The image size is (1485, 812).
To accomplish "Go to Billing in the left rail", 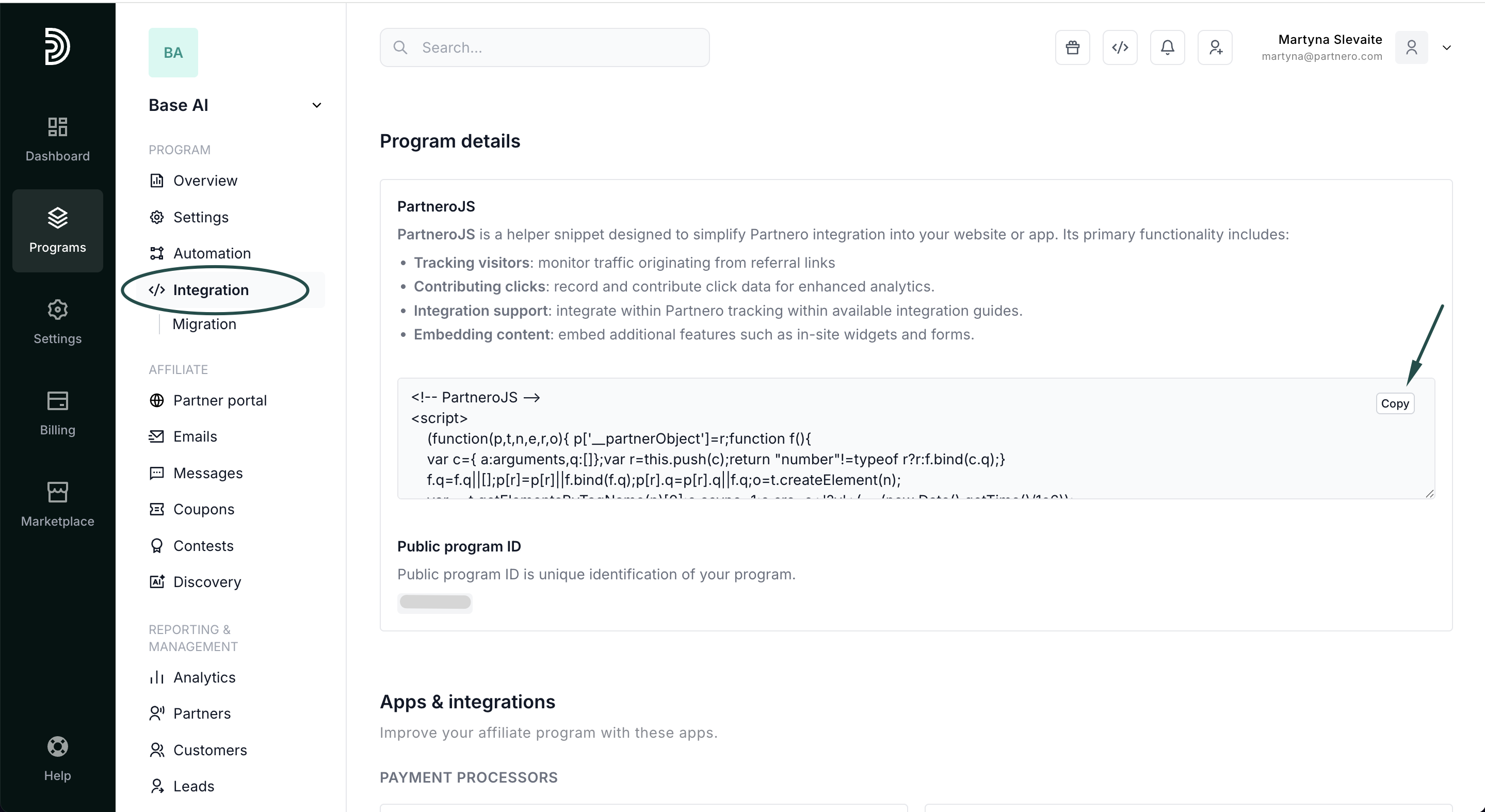I will [x=57, y=413].
